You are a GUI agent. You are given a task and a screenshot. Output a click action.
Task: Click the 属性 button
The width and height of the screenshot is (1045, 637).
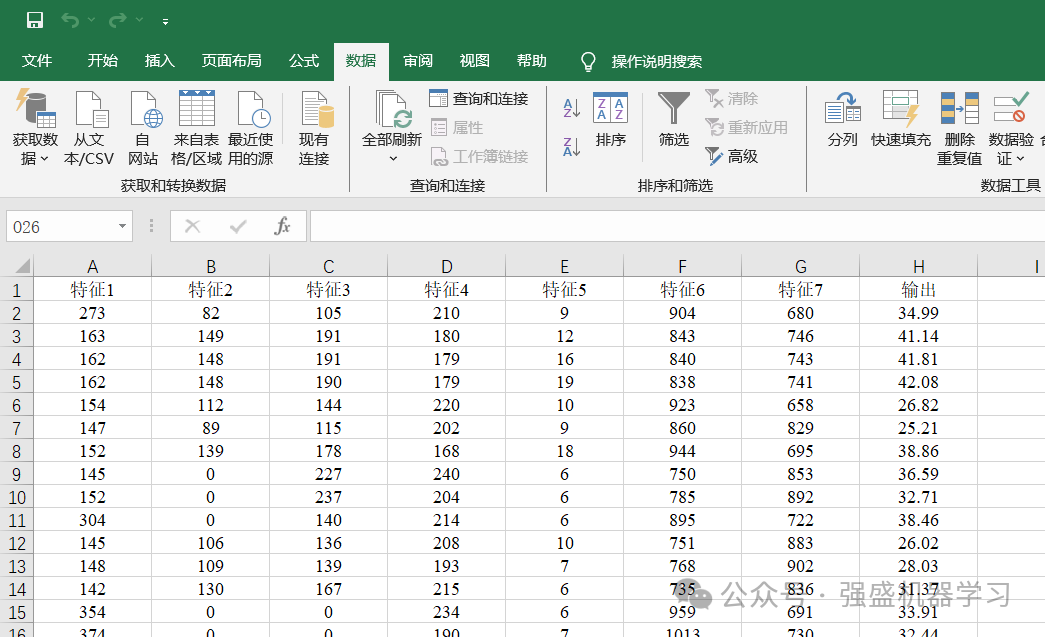coord(457,127)
